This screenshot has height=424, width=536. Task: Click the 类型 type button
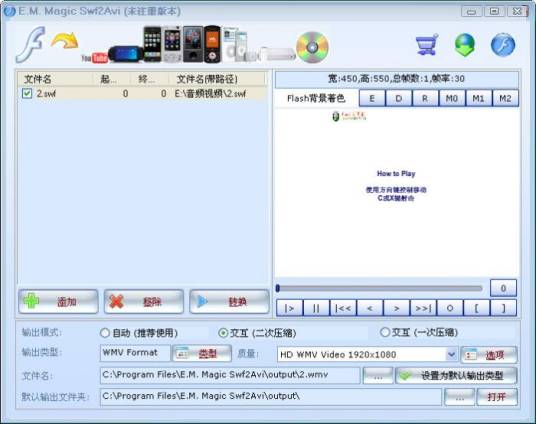tap(202, 354)
